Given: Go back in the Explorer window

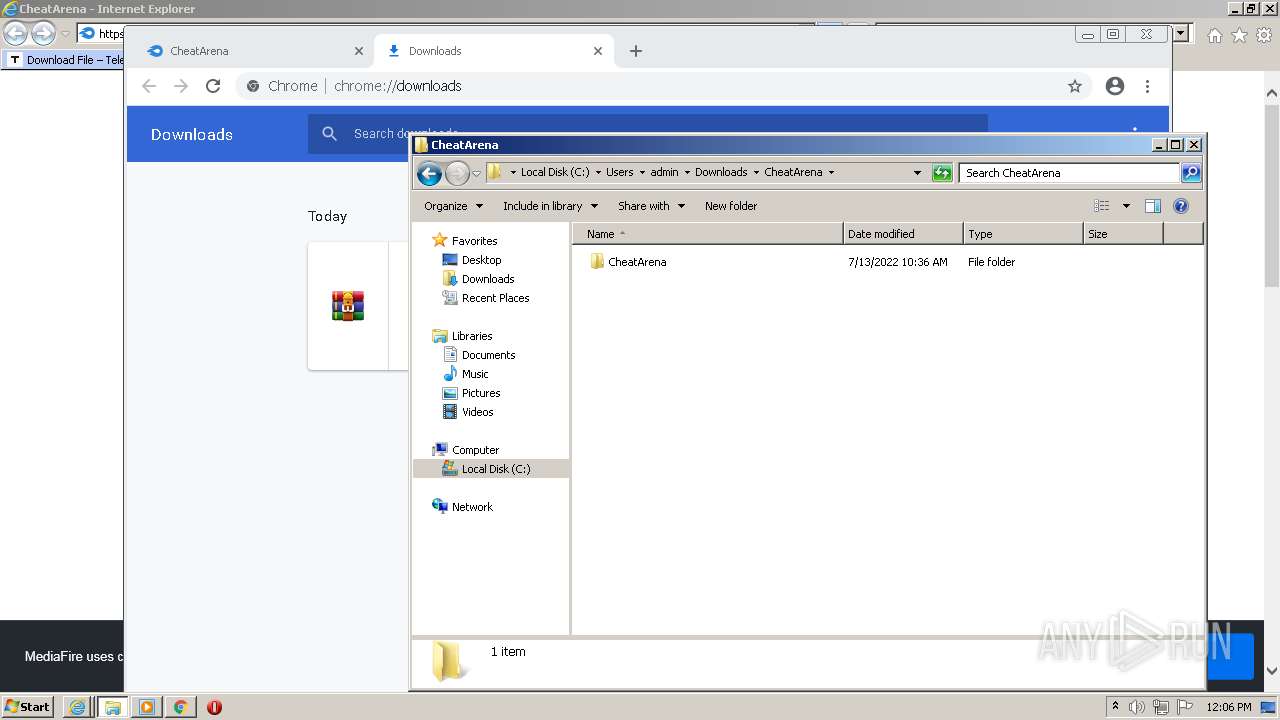Looking at the screenshot, I should (x=429, y=173).
